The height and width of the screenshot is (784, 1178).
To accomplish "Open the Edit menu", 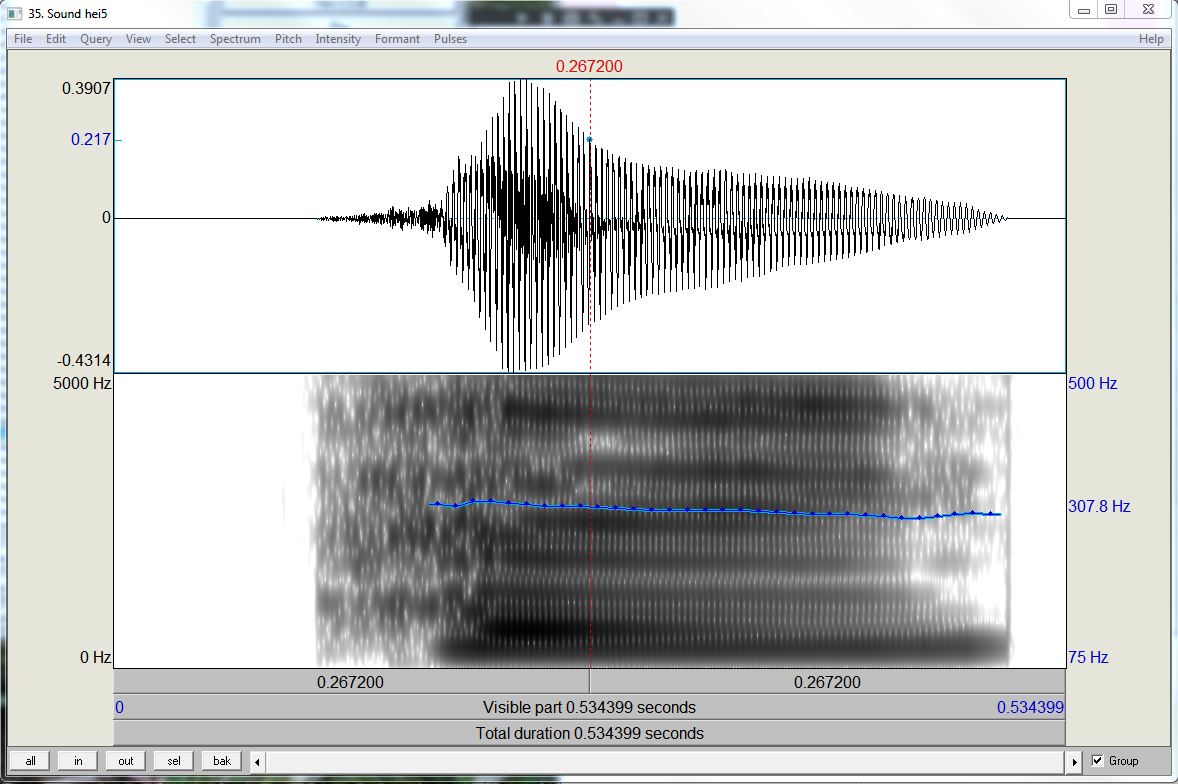I will 56,39.
